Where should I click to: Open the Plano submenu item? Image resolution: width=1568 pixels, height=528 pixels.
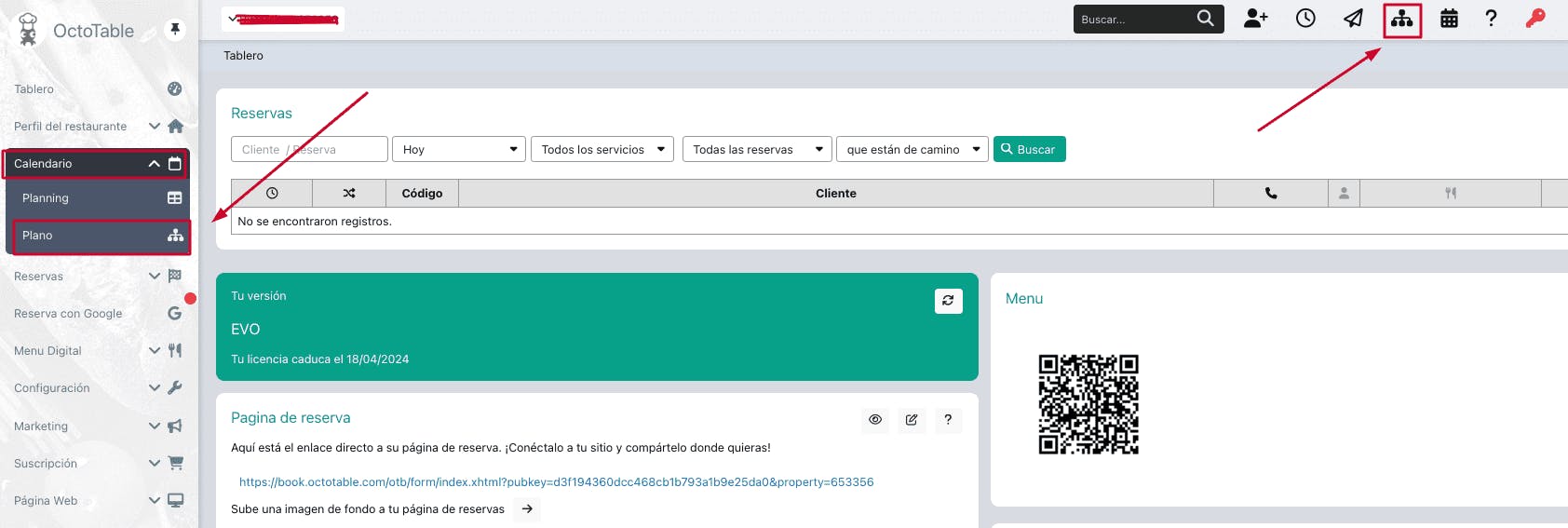point(101,236)
